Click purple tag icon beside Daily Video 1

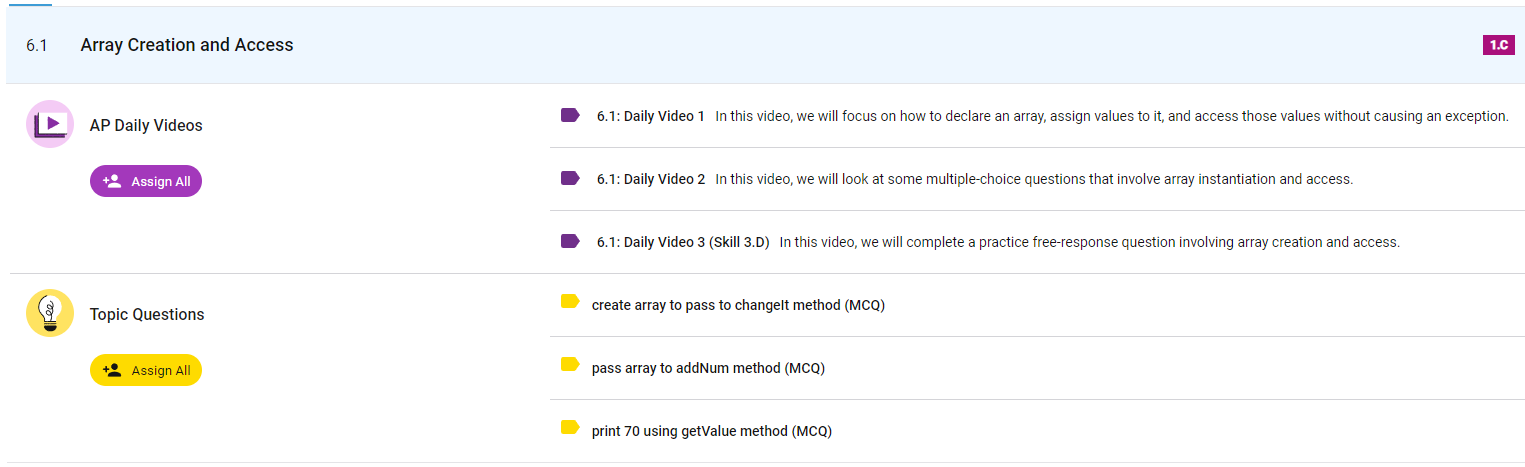coord(570,115)
